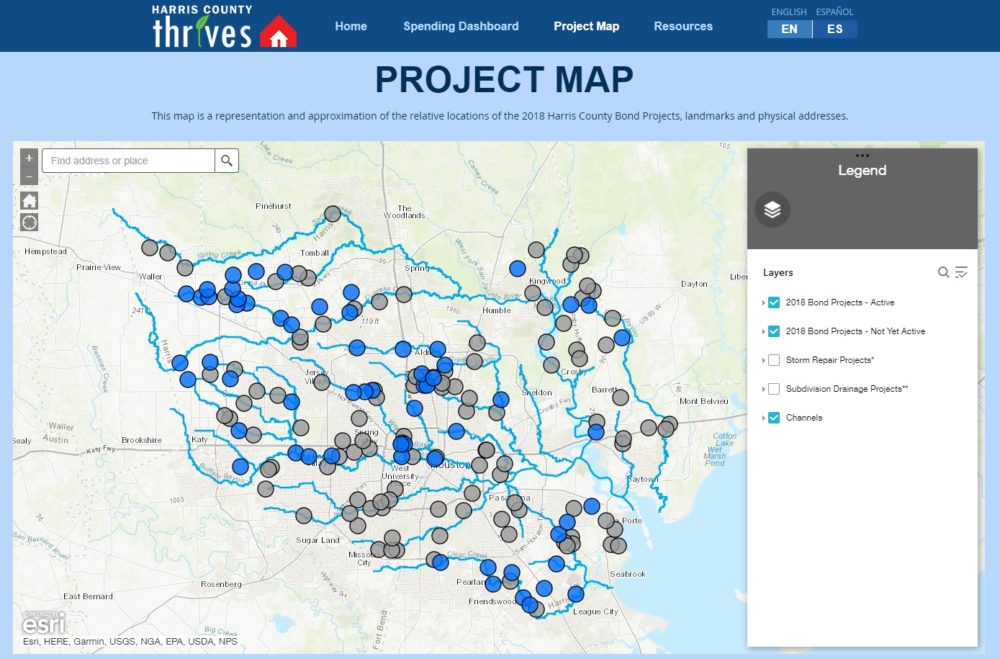Click the Esri logo
The height and width of the screenshot is (659, 1000).
(x=44, y=623)
